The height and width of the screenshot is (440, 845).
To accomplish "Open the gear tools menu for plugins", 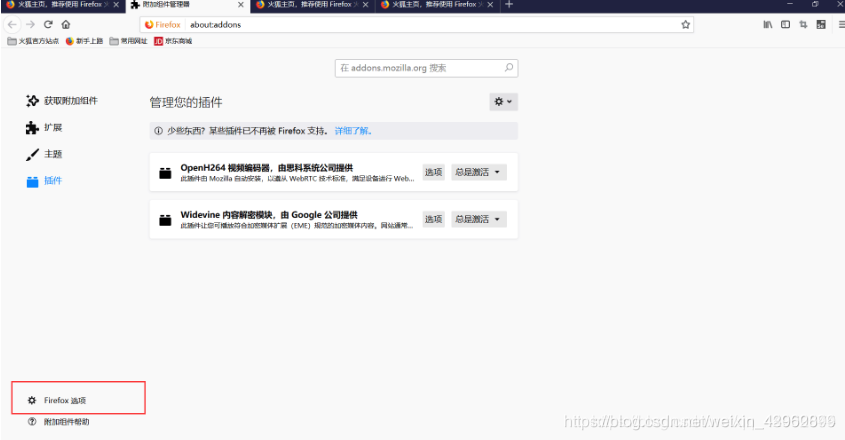I will 503,101.
